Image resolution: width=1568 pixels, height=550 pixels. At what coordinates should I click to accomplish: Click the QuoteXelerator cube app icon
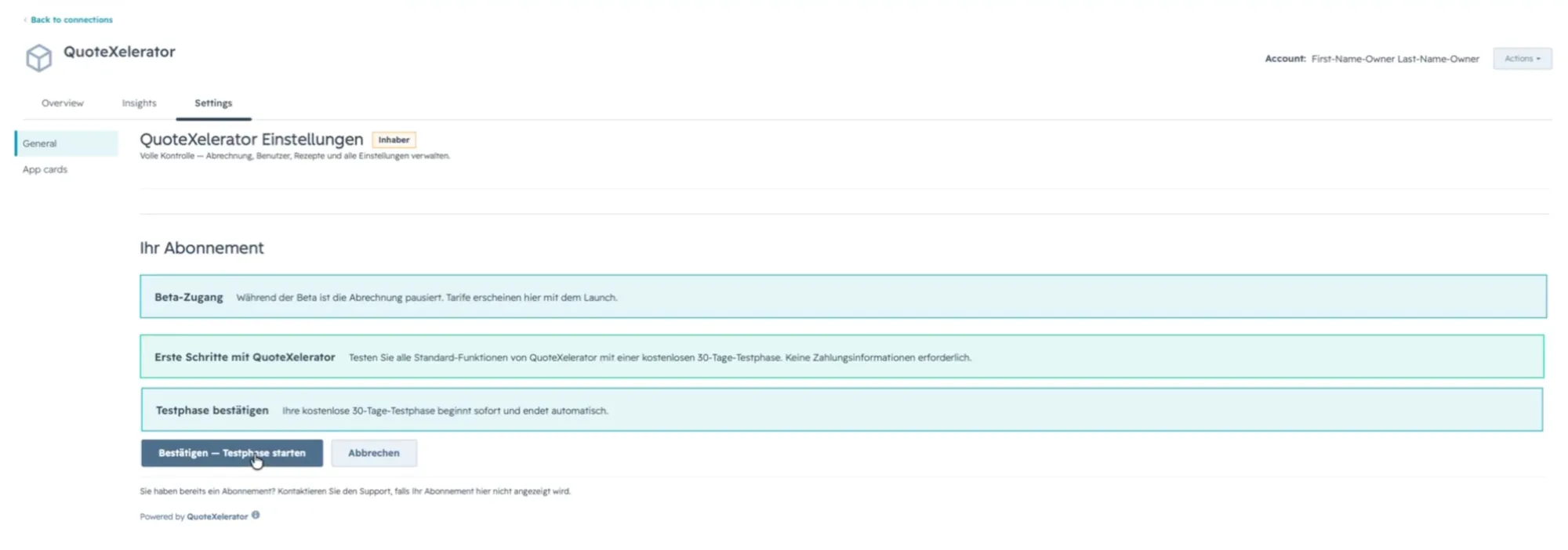[x=38, y=58]
